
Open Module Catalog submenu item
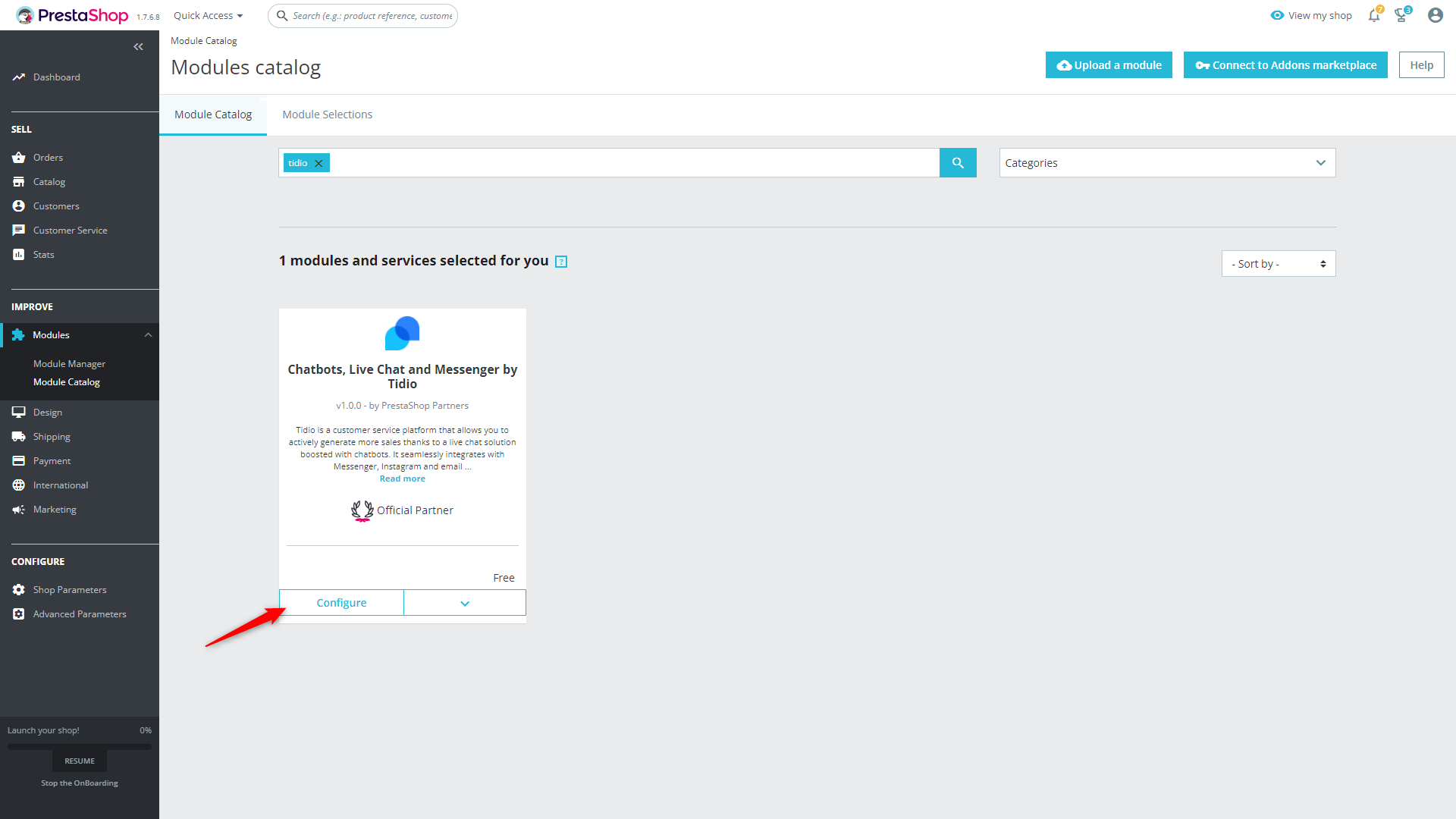(x=67, y=382)
